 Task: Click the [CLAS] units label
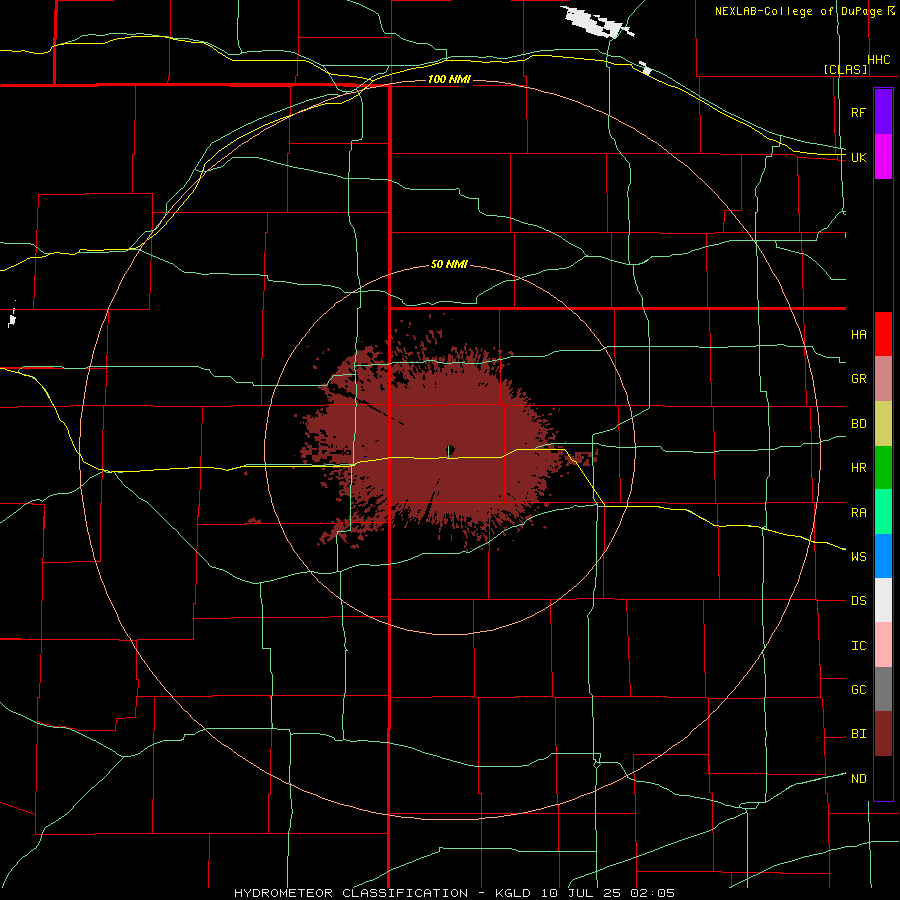[x=845, y=70]
